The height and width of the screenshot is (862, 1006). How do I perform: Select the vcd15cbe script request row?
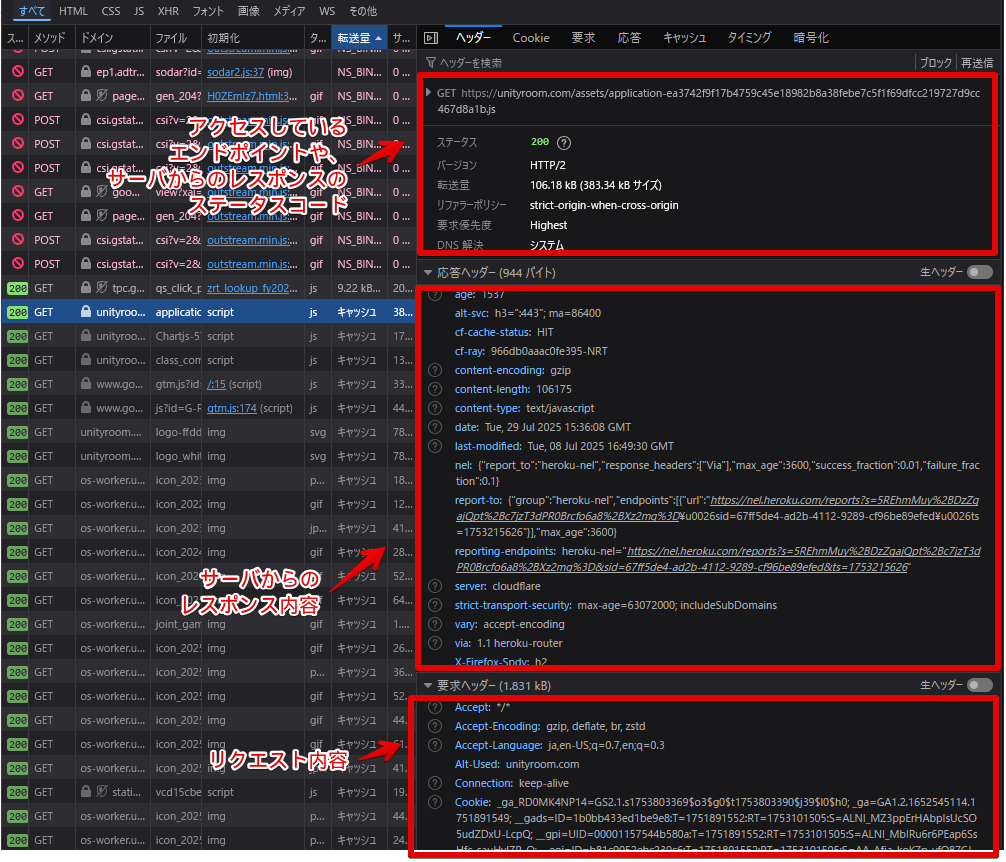click(x=209, y=792)
